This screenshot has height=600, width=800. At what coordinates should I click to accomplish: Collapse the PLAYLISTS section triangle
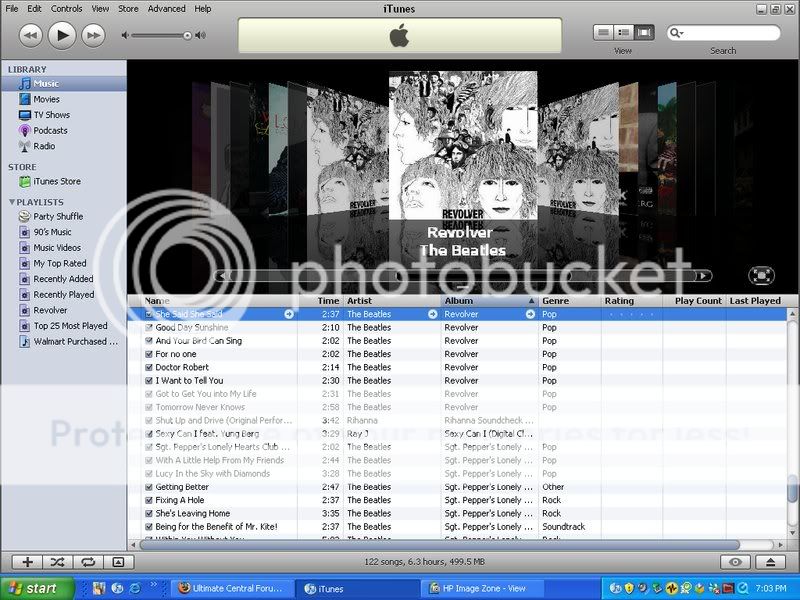11,202
